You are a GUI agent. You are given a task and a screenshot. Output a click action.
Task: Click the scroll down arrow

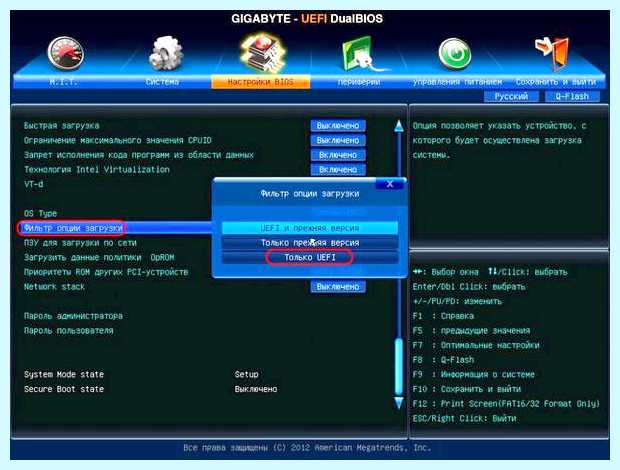[399, 404]
